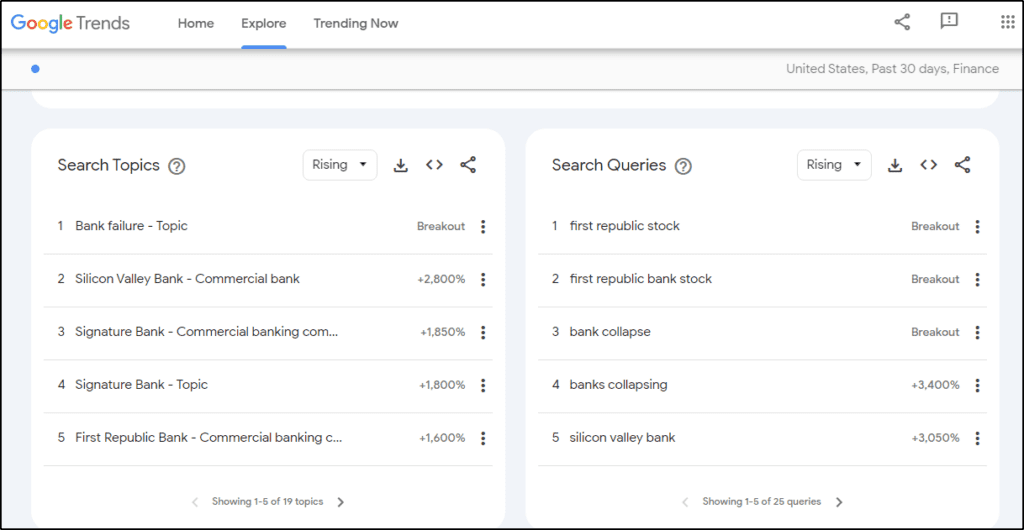Embed the Search Queries widget
The height and width of the screenshot is (530, 1024).
coord(929,165)
